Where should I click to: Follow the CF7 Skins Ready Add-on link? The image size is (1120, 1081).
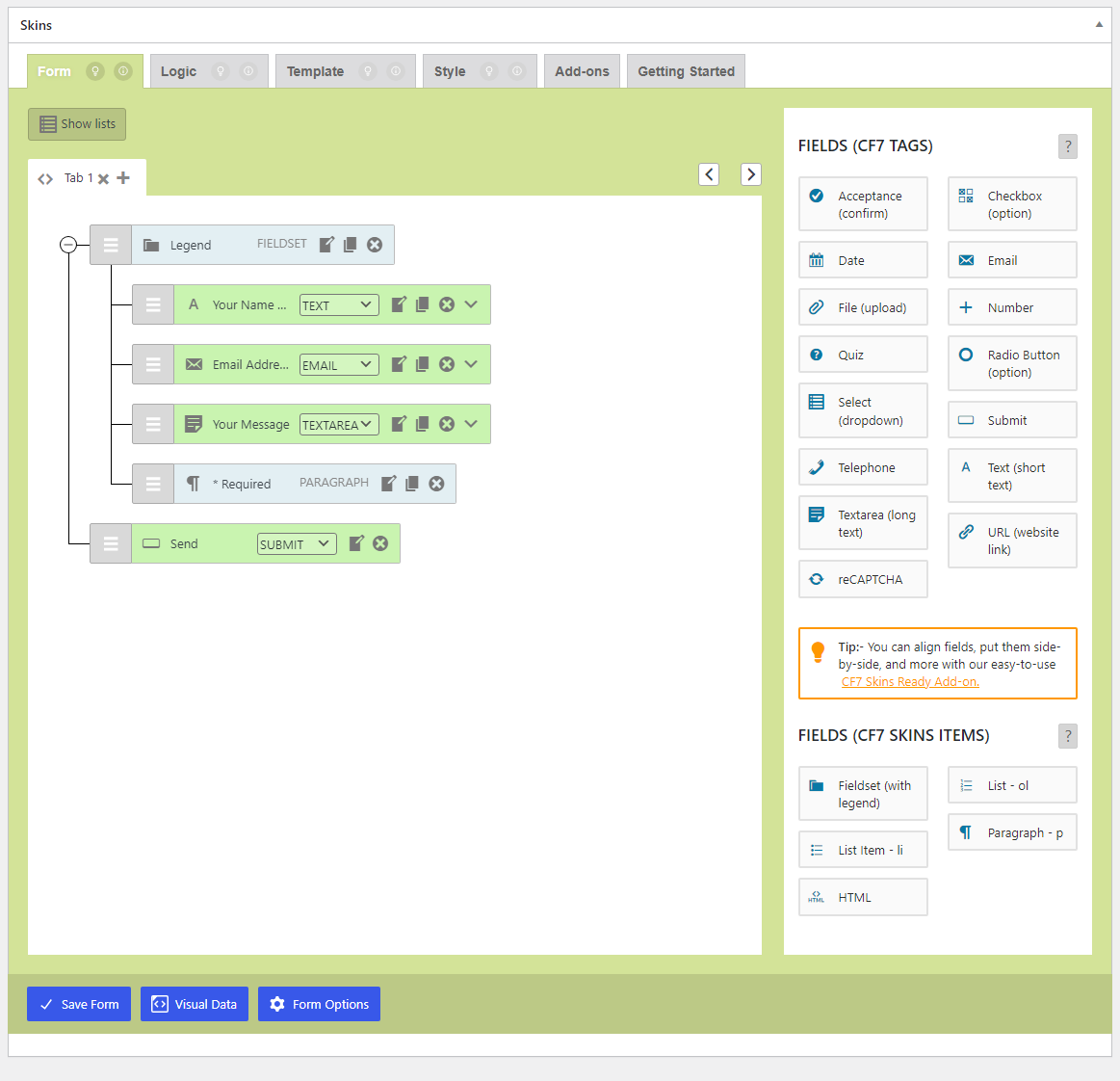[x=910, y=682]
